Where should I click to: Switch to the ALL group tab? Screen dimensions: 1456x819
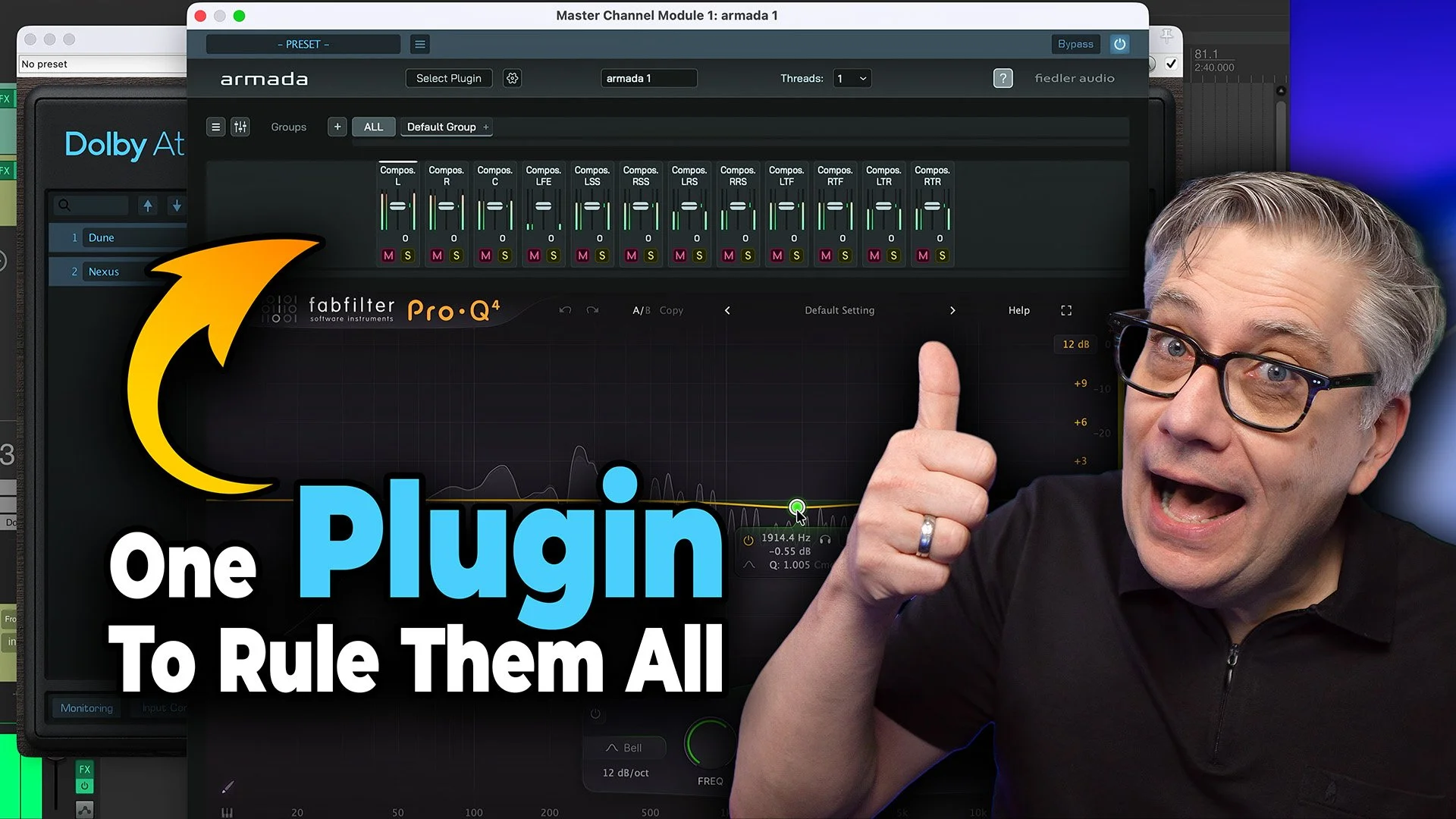pos(373,127)
